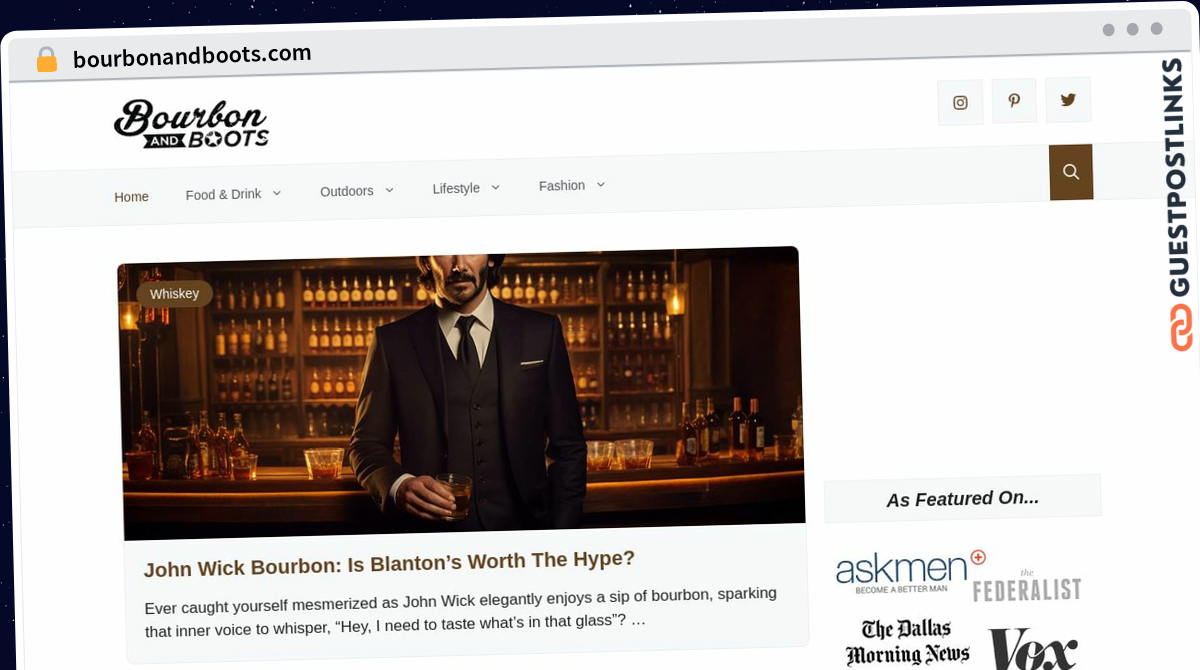The height and width of the screenshot is (670, 1200).
Task: Click the John Wick bar featured image
Action: [x=461, y=392]
